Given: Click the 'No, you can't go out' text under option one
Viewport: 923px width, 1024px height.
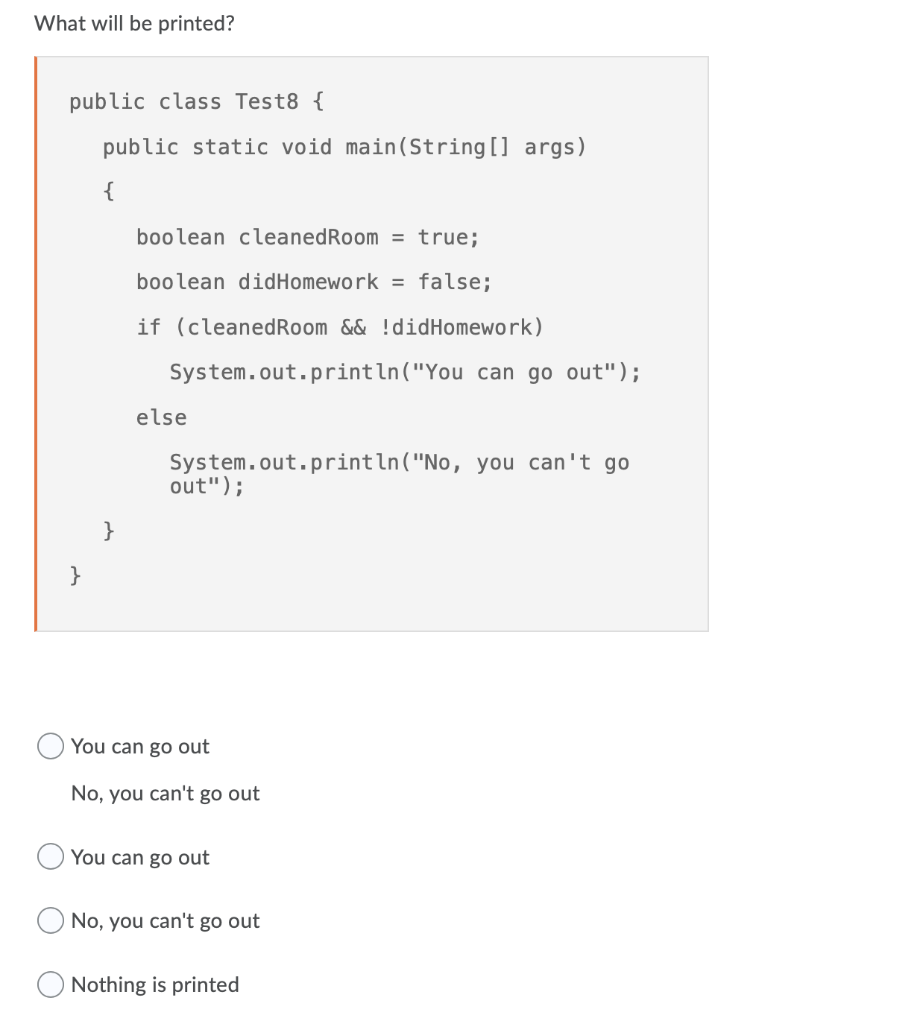Looking at the screenshot, I should pos(165,793).
